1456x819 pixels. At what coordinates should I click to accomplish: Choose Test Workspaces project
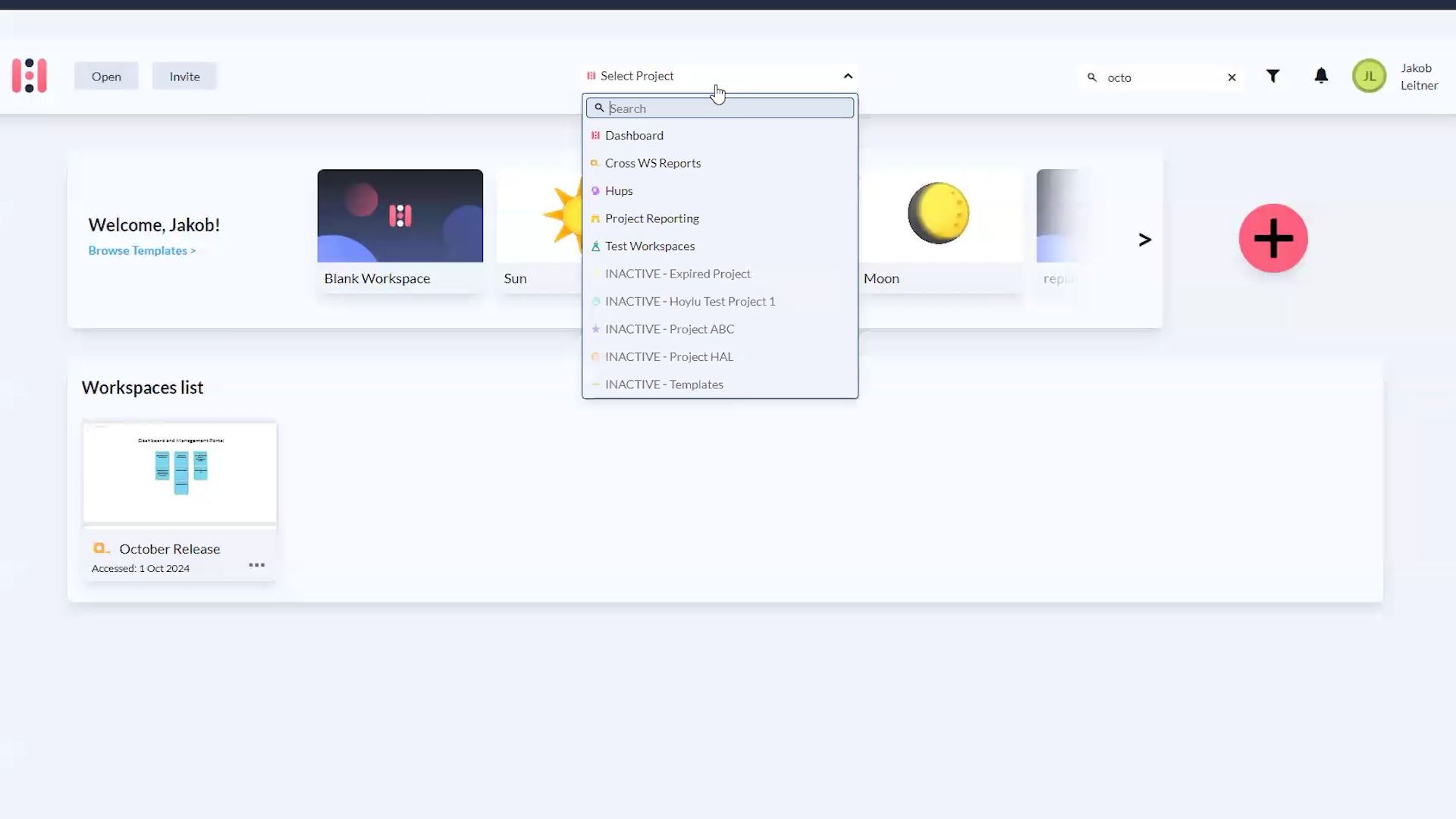pyautogui.click(x=720, y=246)
